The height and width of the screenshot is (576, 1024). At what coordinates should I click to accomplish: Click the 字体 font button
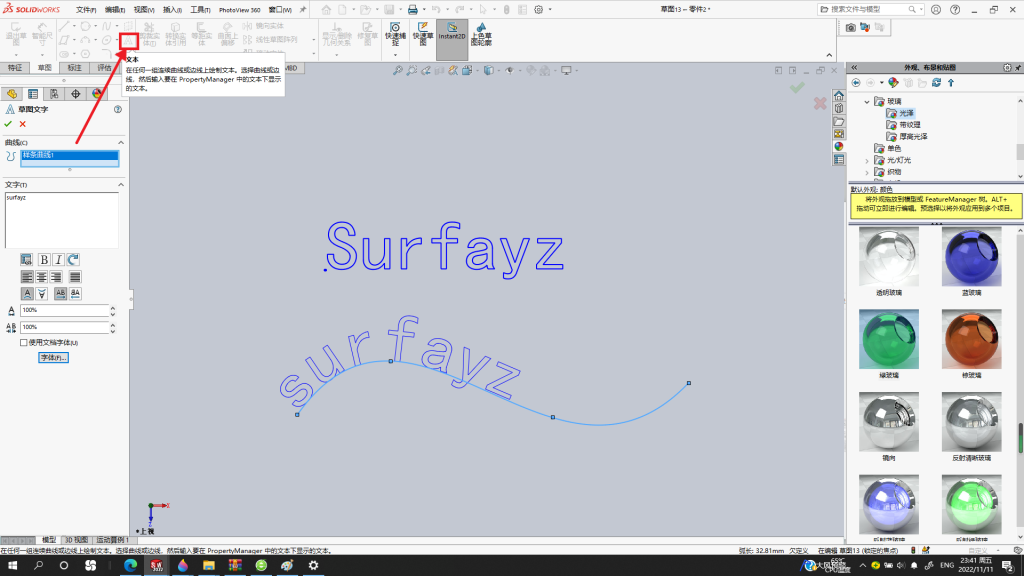54,358
